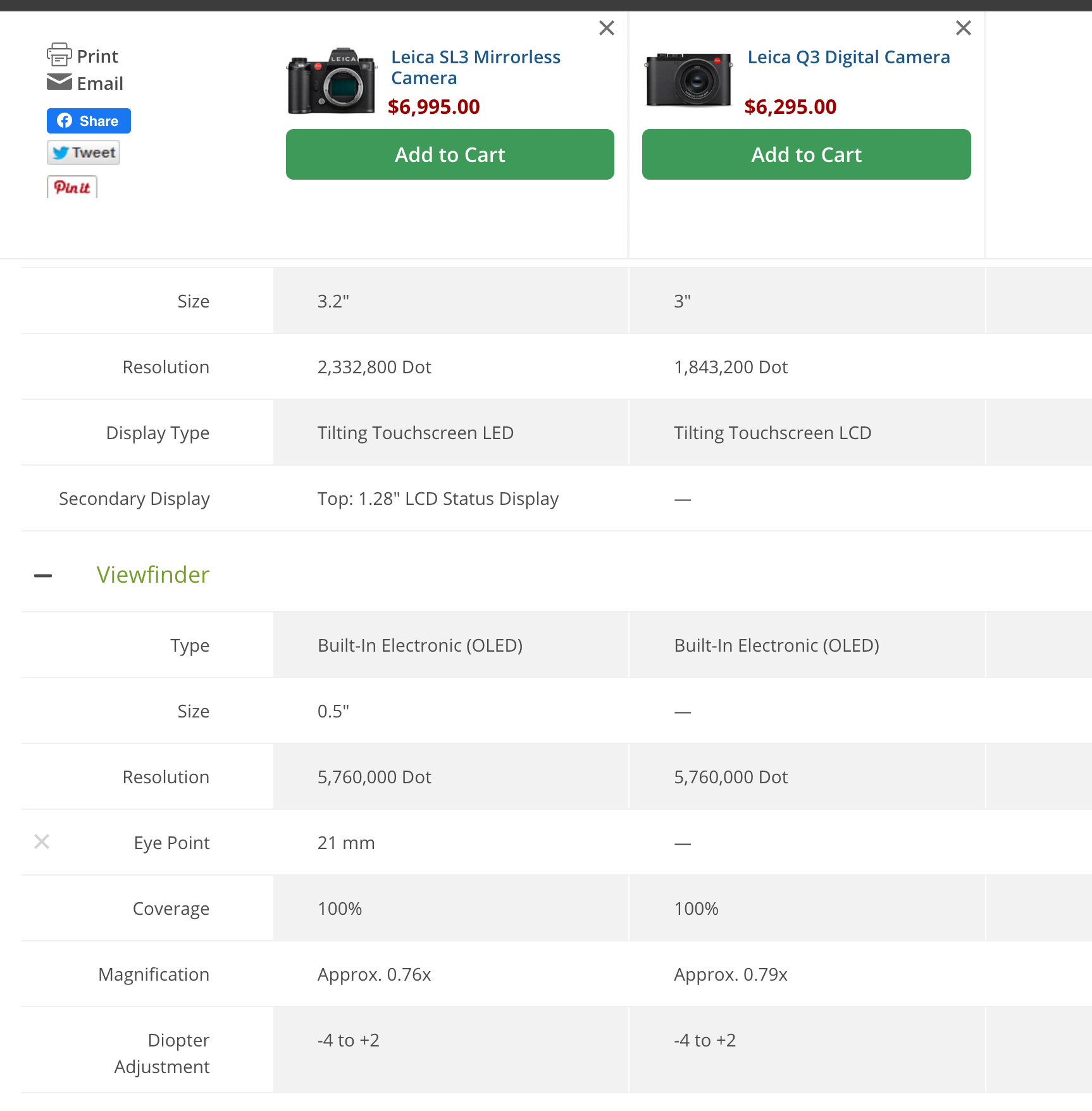
Task: Click the printer icon next to Print
Action: point(59,55)
